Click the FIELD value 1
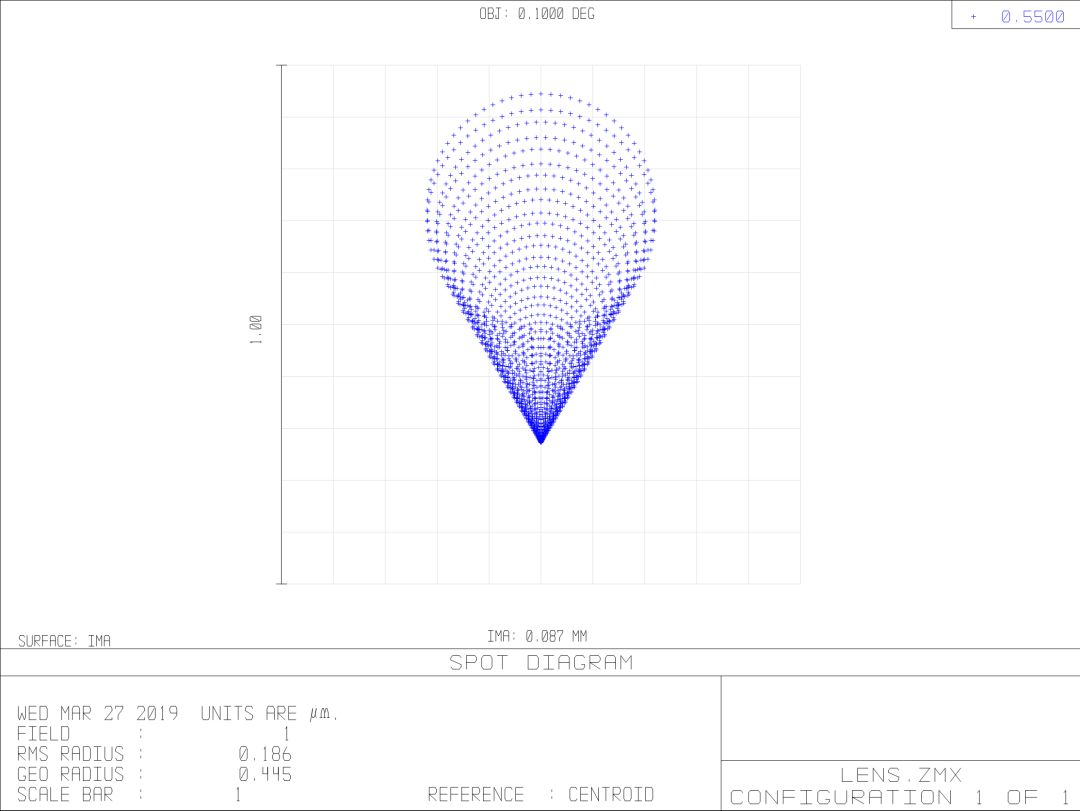 (287, 734)
